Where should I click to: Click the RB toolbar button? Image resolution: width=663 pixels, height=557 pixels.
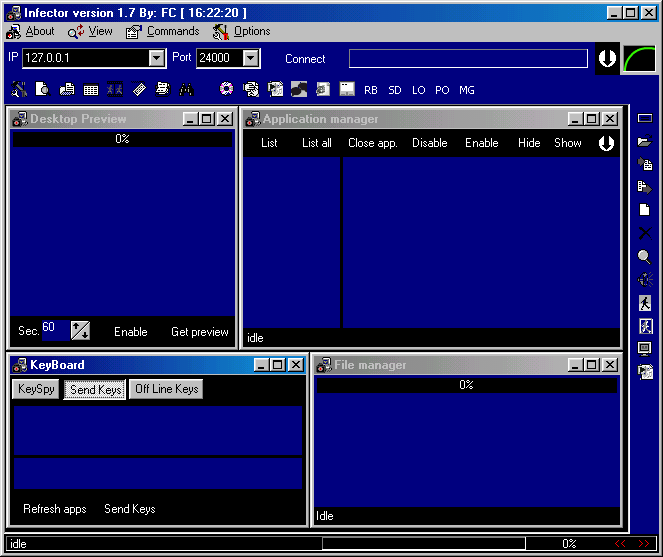(x=371, y=90)
